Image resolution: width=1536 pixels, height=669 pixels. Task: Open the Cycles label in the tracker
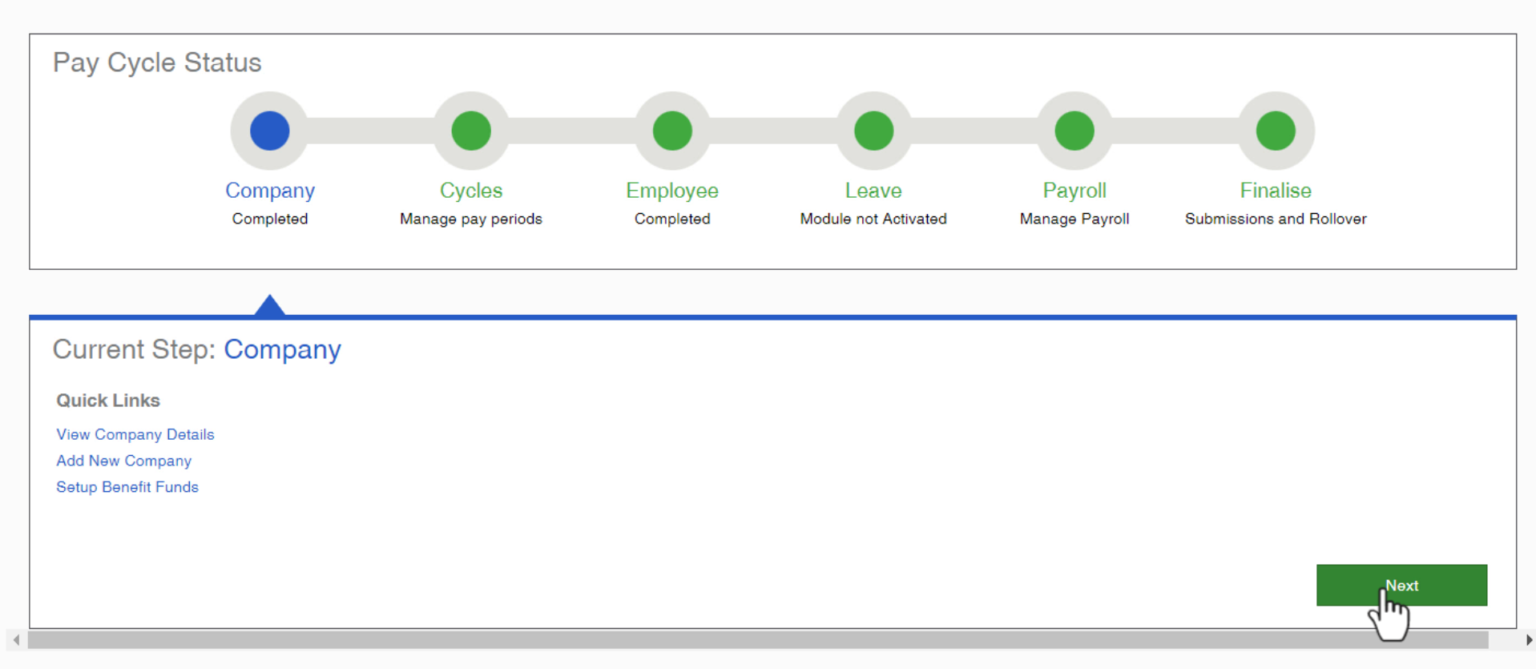click(470, 190)
